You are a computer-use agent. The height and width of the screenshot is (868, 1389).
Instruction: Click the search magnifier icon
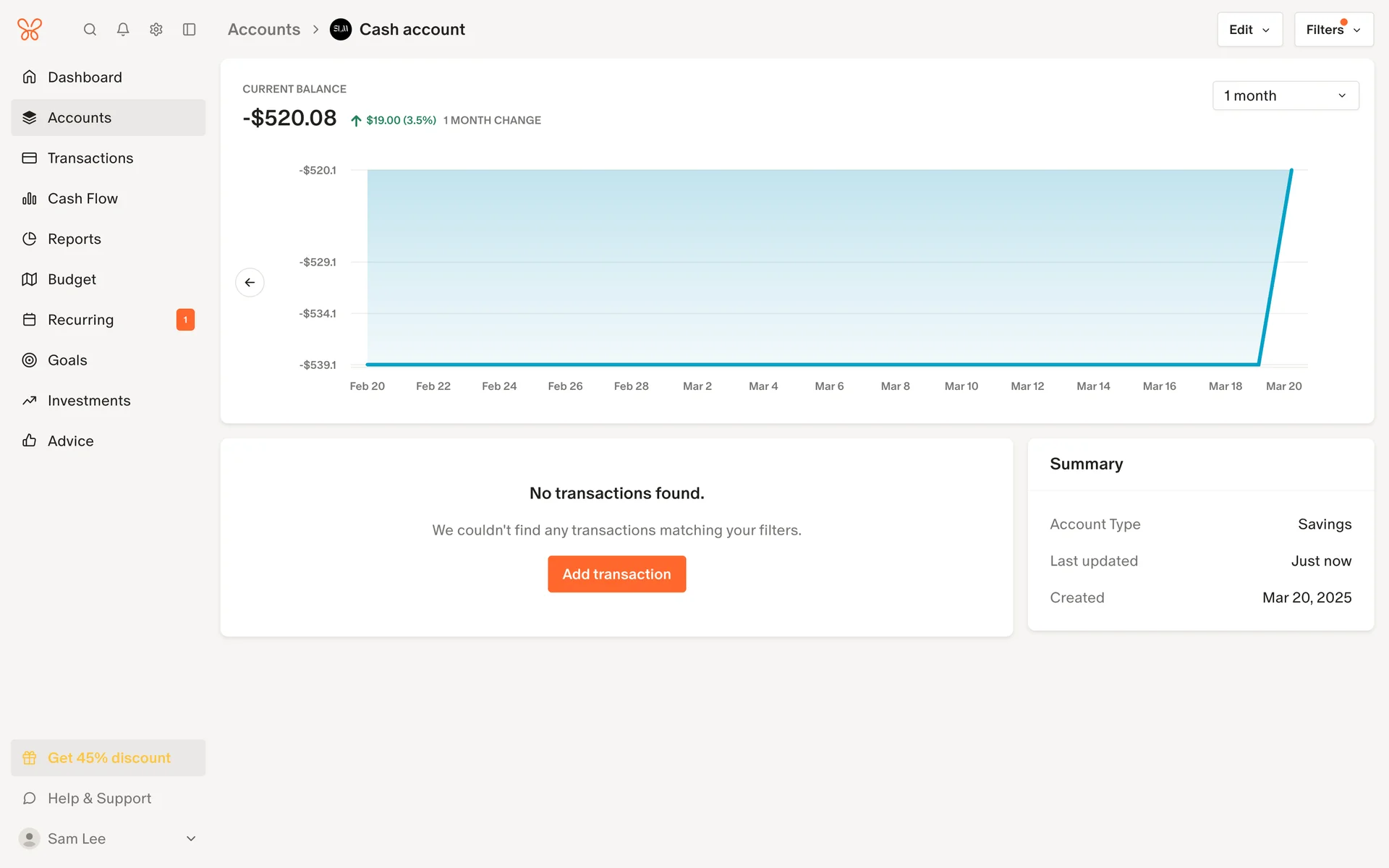(x=90, y=30)
